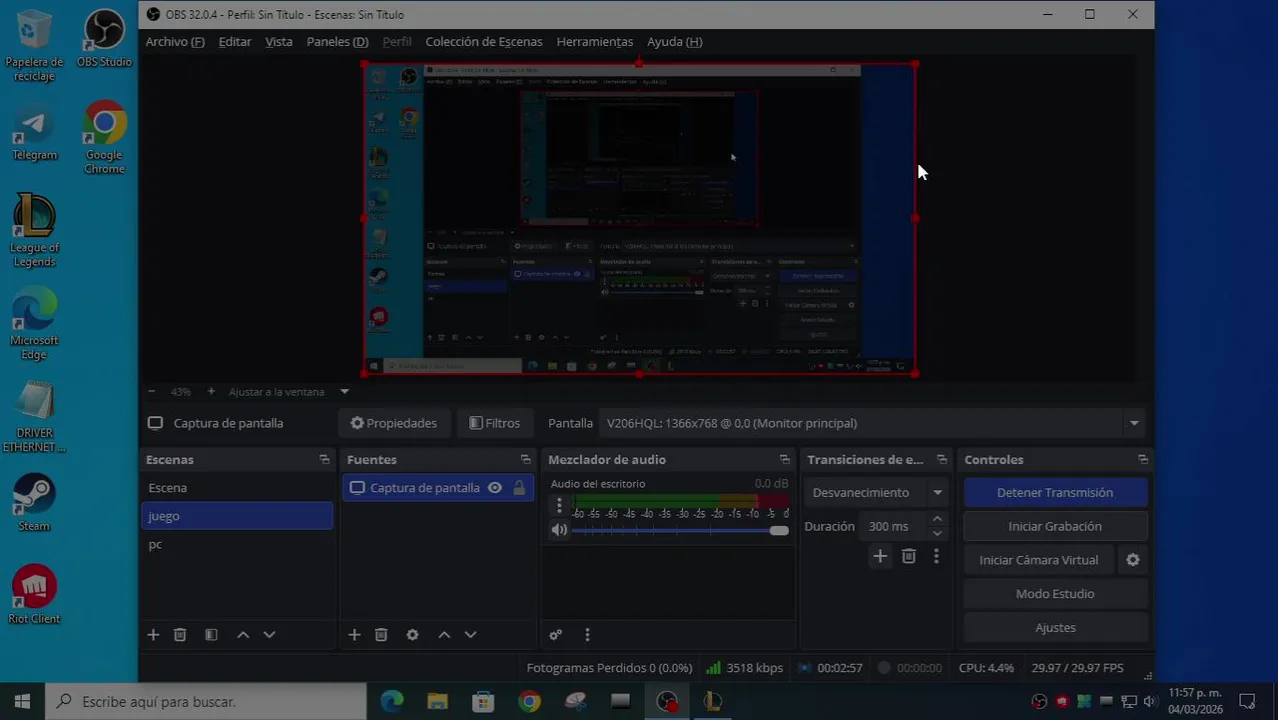The width and height of the screenshot is (1278, 720).
Task: Add a new source with plus icon
Action: tap(354, 635)
